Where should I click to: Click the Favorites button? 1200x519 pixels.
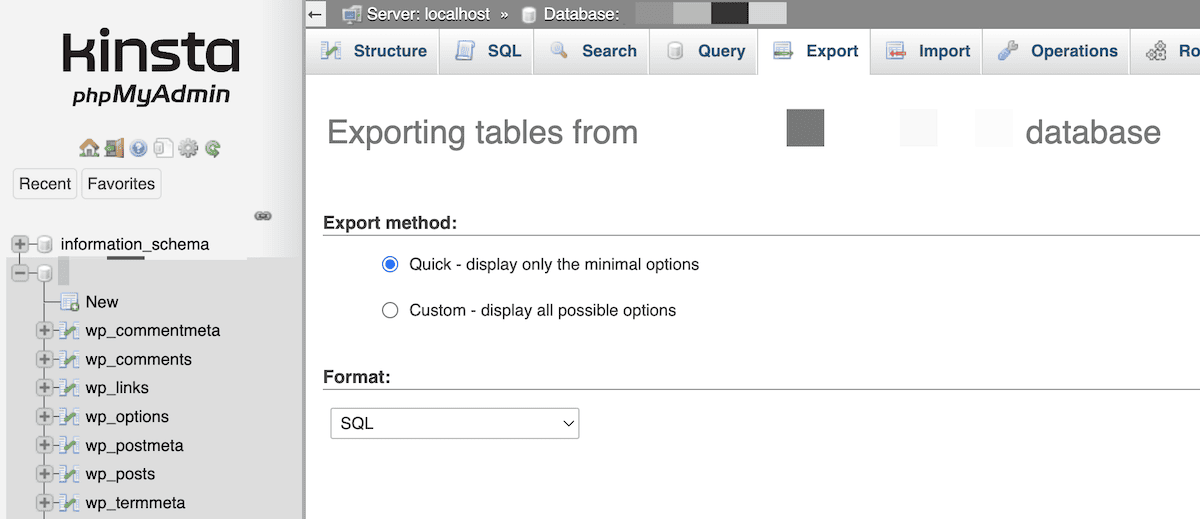pyautogui.click(x=121, y=184)
